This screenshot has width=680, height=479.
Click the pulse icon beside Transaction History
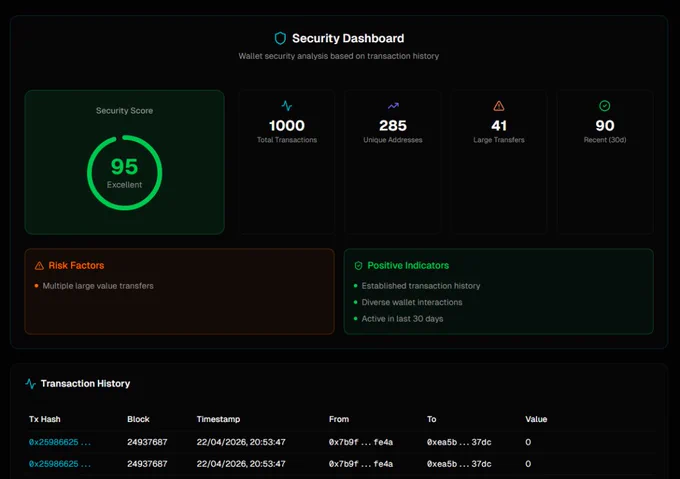click(30, 384)
